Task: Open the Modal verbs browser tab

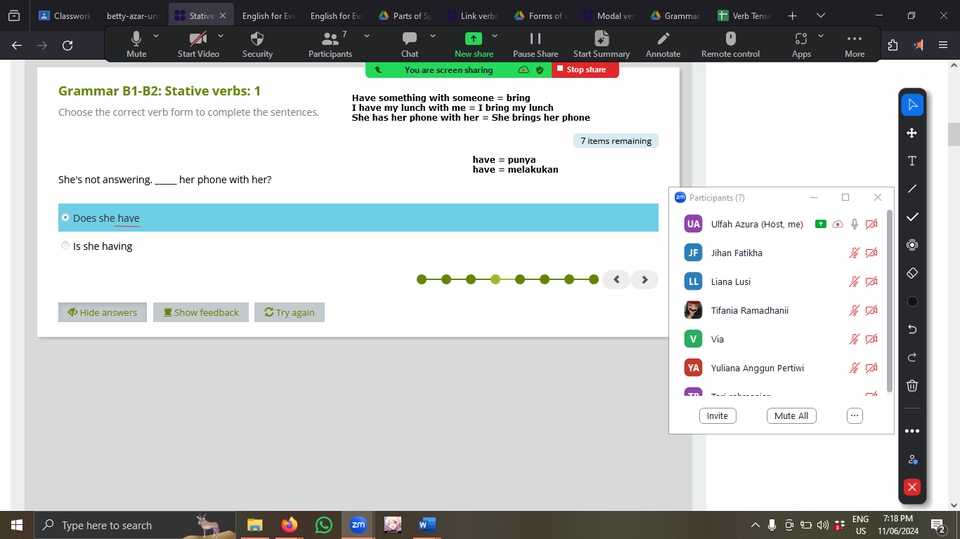Action: [609, 16]
